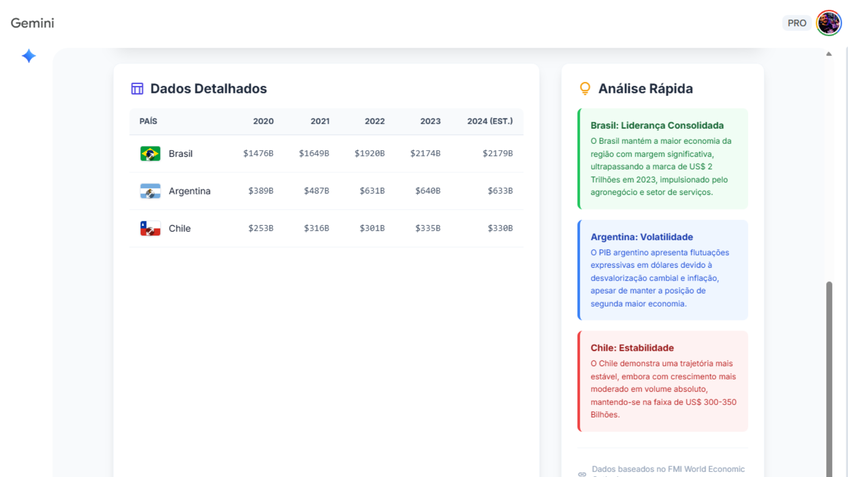The width and height of the screenshot is (848, 477).
Task: Click the lightbulb icon beside Análise Rápida
Action: coord(585,89)
